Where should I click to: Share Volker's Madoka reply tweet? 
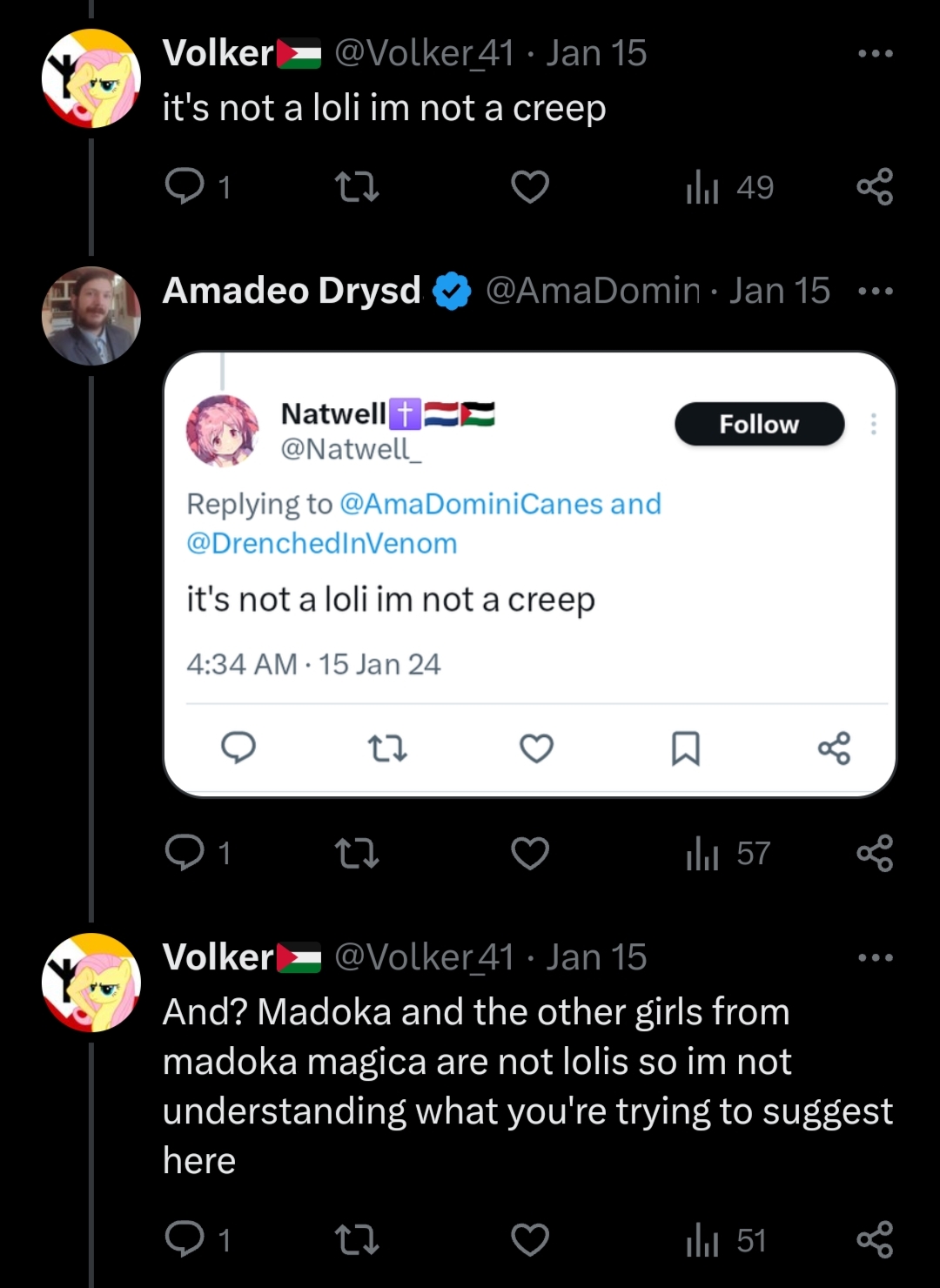[x=875, y=1239]
